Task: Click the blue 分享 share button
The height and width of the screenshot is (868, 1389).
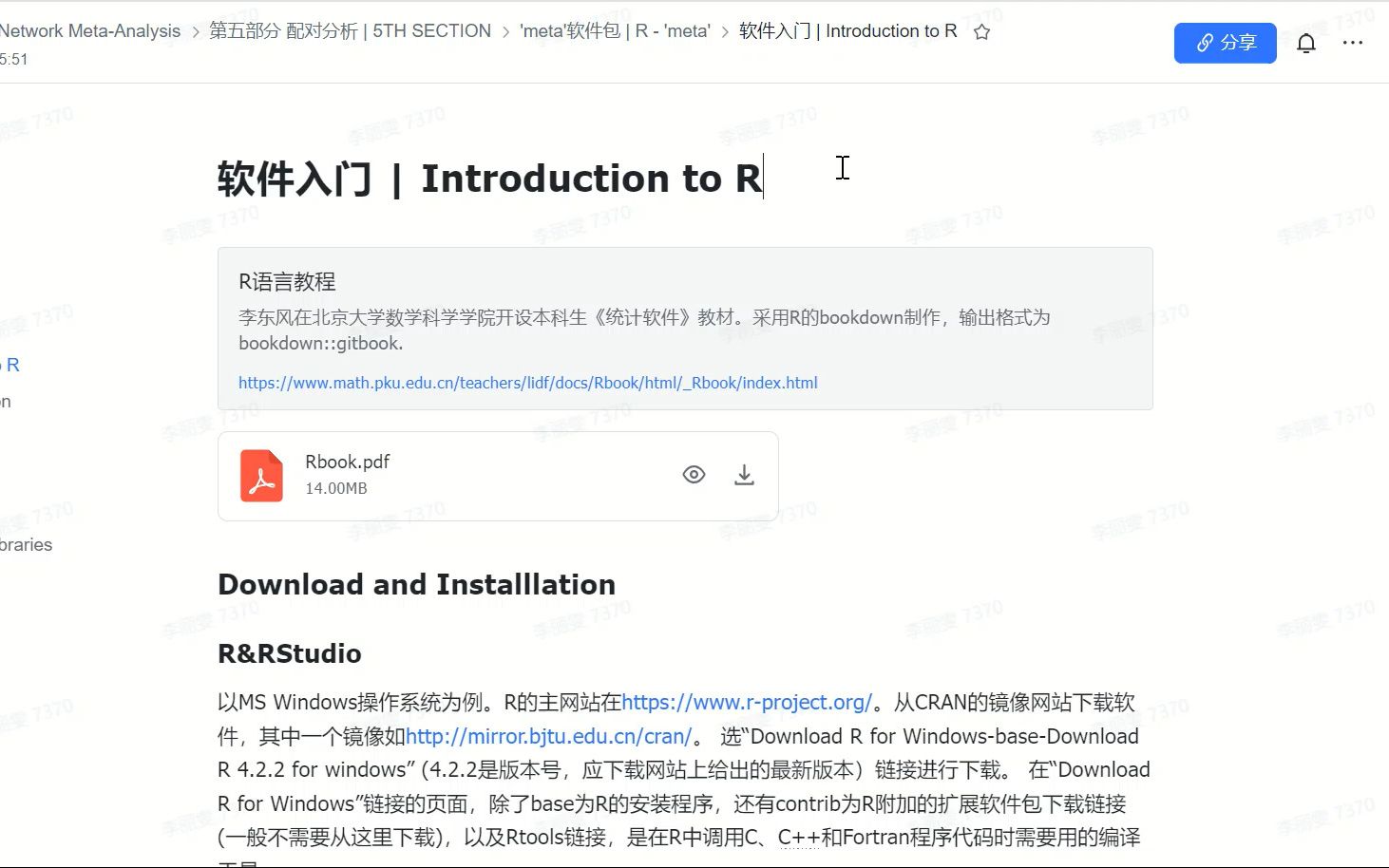Action: click(x=1225, y=43)
